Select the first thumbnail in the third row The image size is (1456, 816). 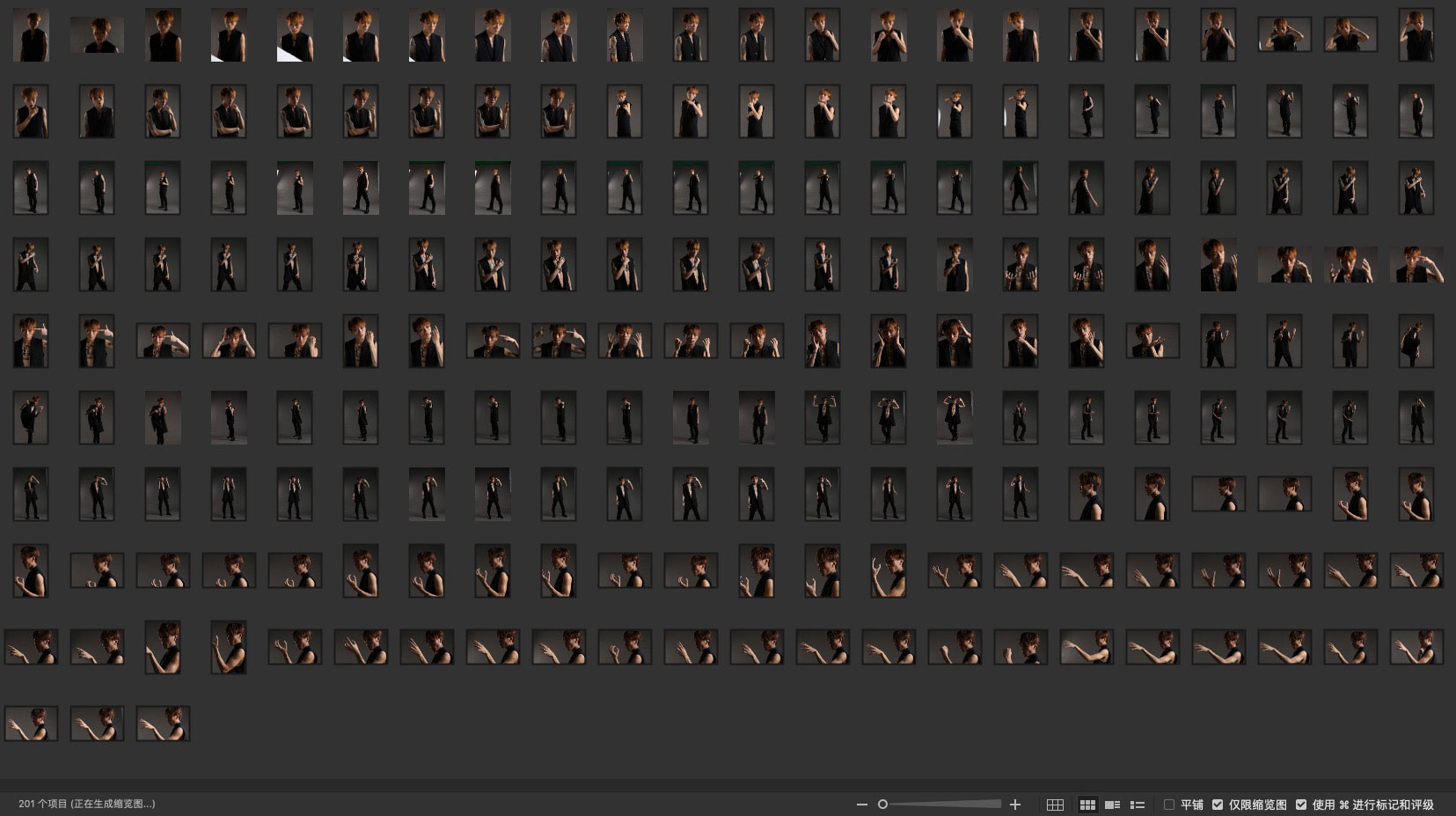pyautogui.click(x=31, y=188)
